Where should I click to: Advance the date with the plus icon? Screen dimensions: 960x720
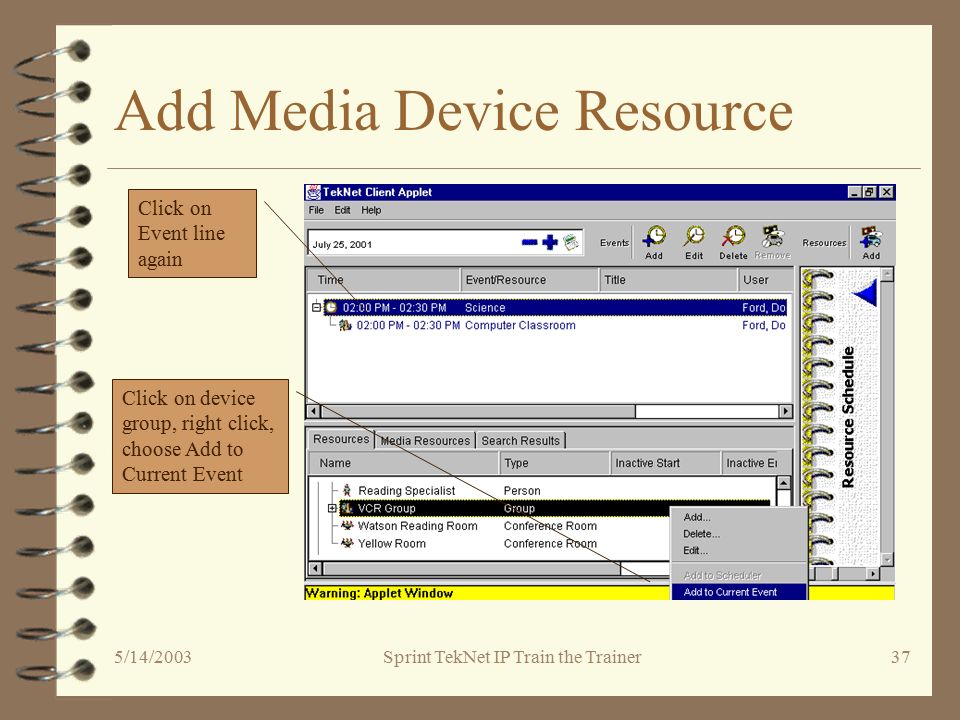pyautogui.click(x=550, y=242)
